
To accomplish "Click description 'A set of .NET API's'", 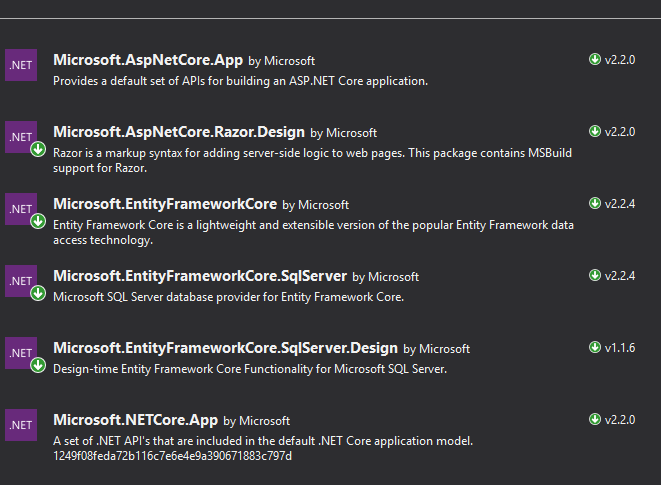I will 263,441.
